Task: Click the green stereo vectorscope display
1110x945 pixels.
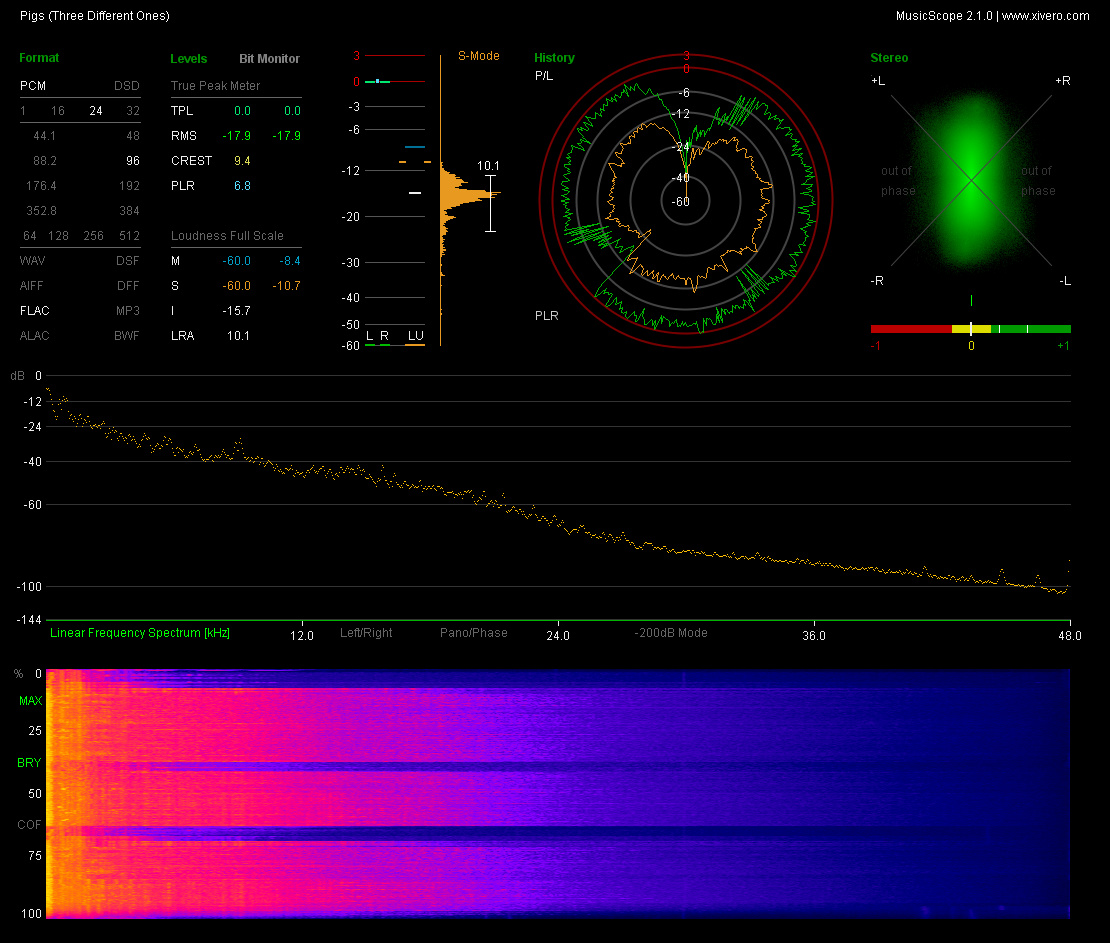Action: tap(970, 180)
